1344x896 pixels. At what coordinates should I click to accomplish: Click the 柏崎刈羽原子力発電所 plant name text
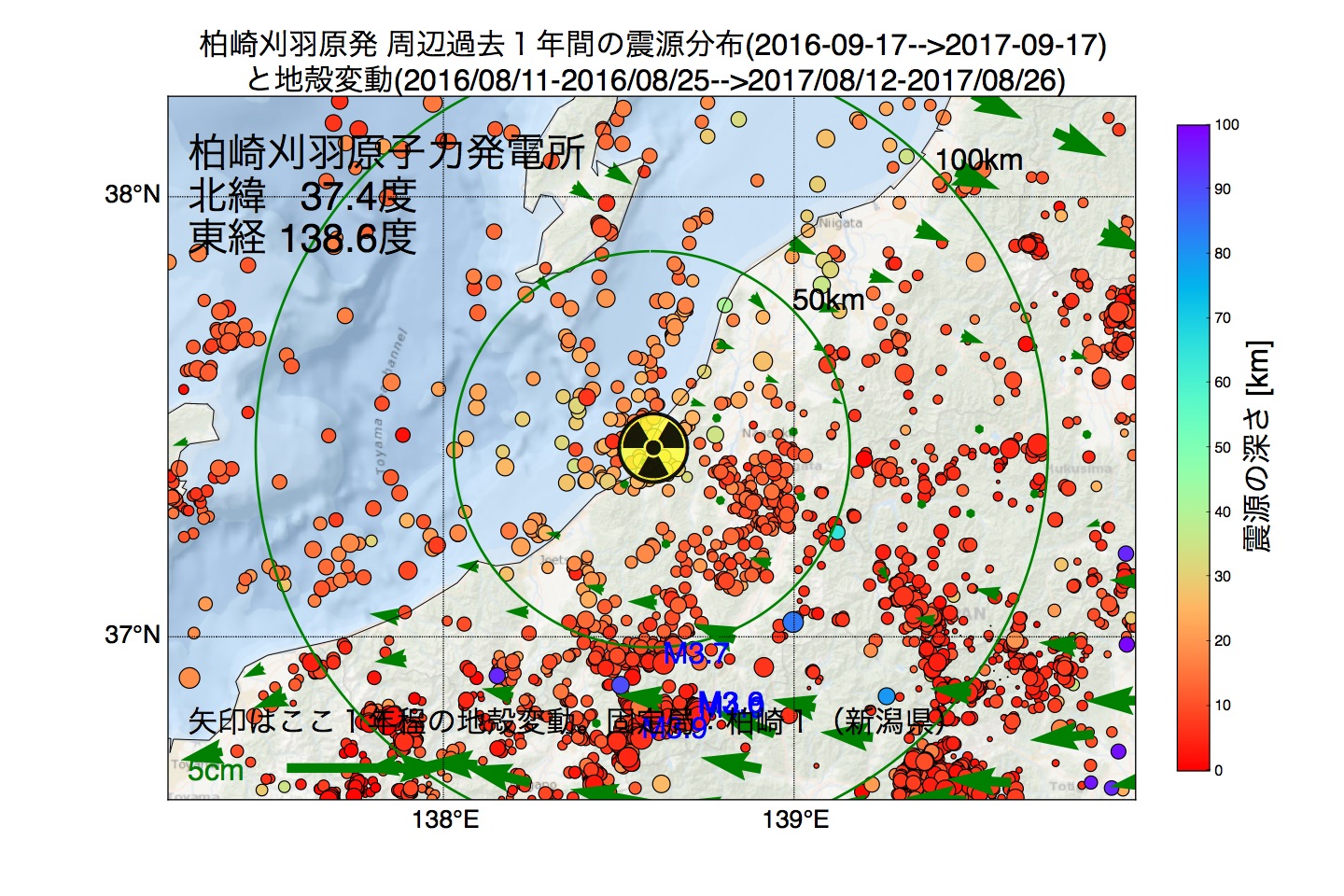point(386,152)
